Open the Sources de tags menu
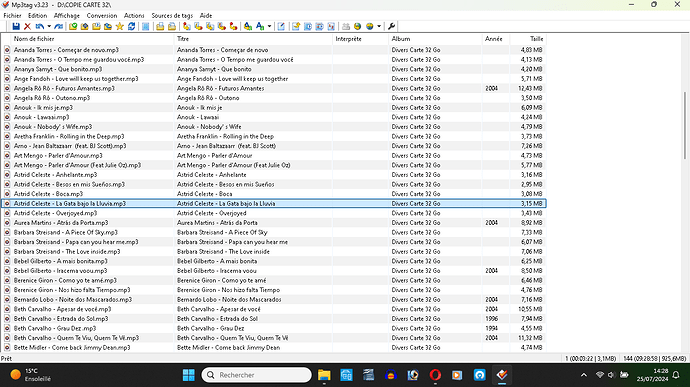This screenshot has height=387, width=690. click(x=172, y=15)
